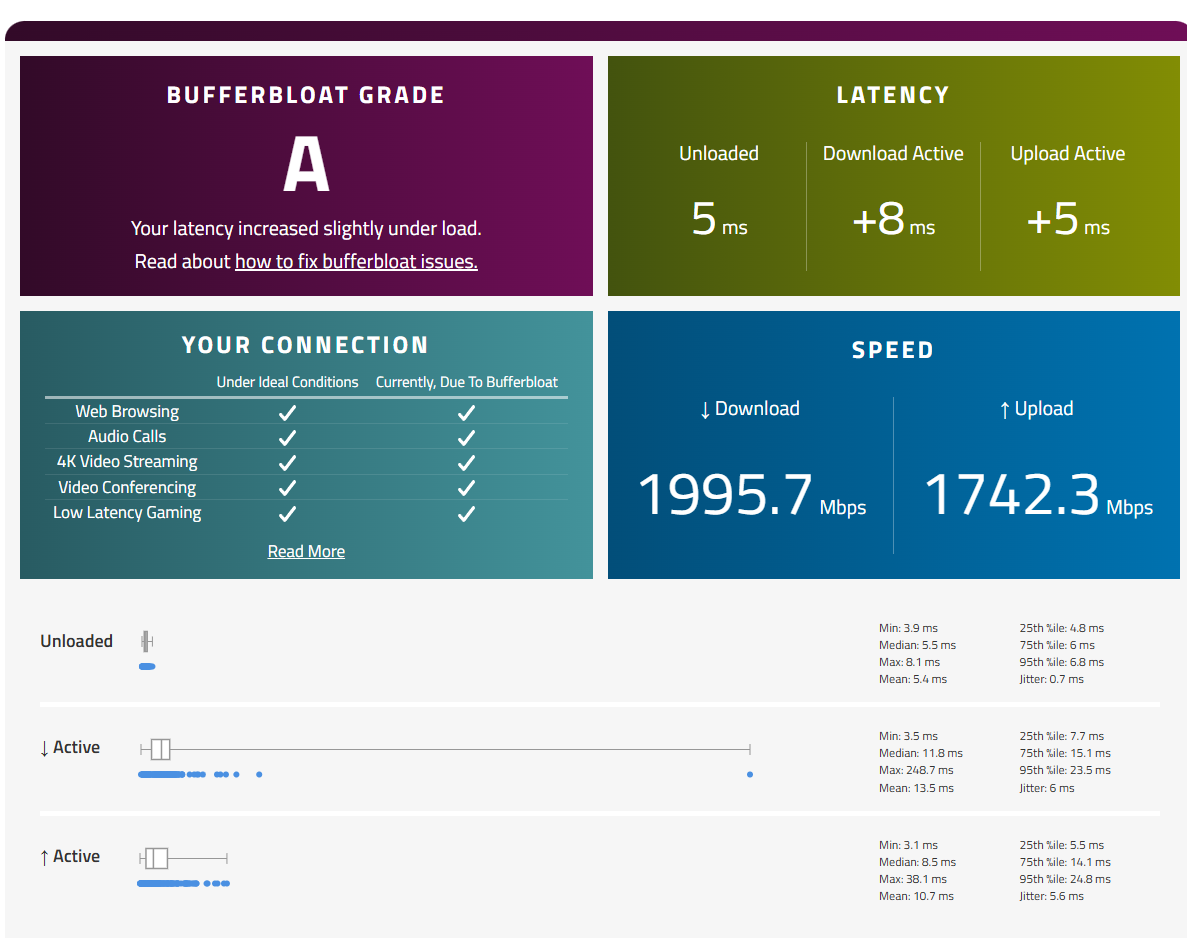Click the 1742.3 Mbps upload speed value
Image resolution: width=1187 pixels, height=938 pixels.
pos(1039,495)
